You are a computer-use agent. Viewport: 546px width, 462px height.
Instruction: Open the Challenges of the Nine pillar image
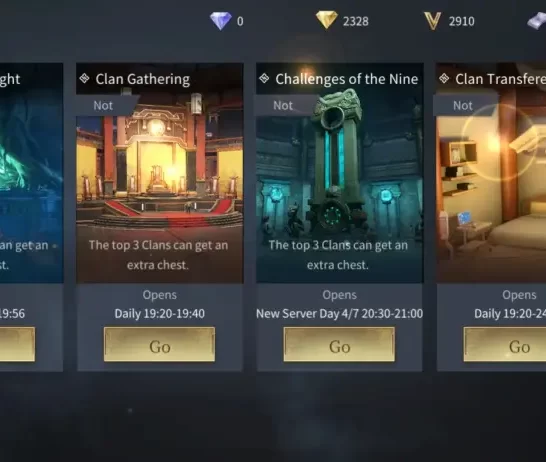coord(340,173)
